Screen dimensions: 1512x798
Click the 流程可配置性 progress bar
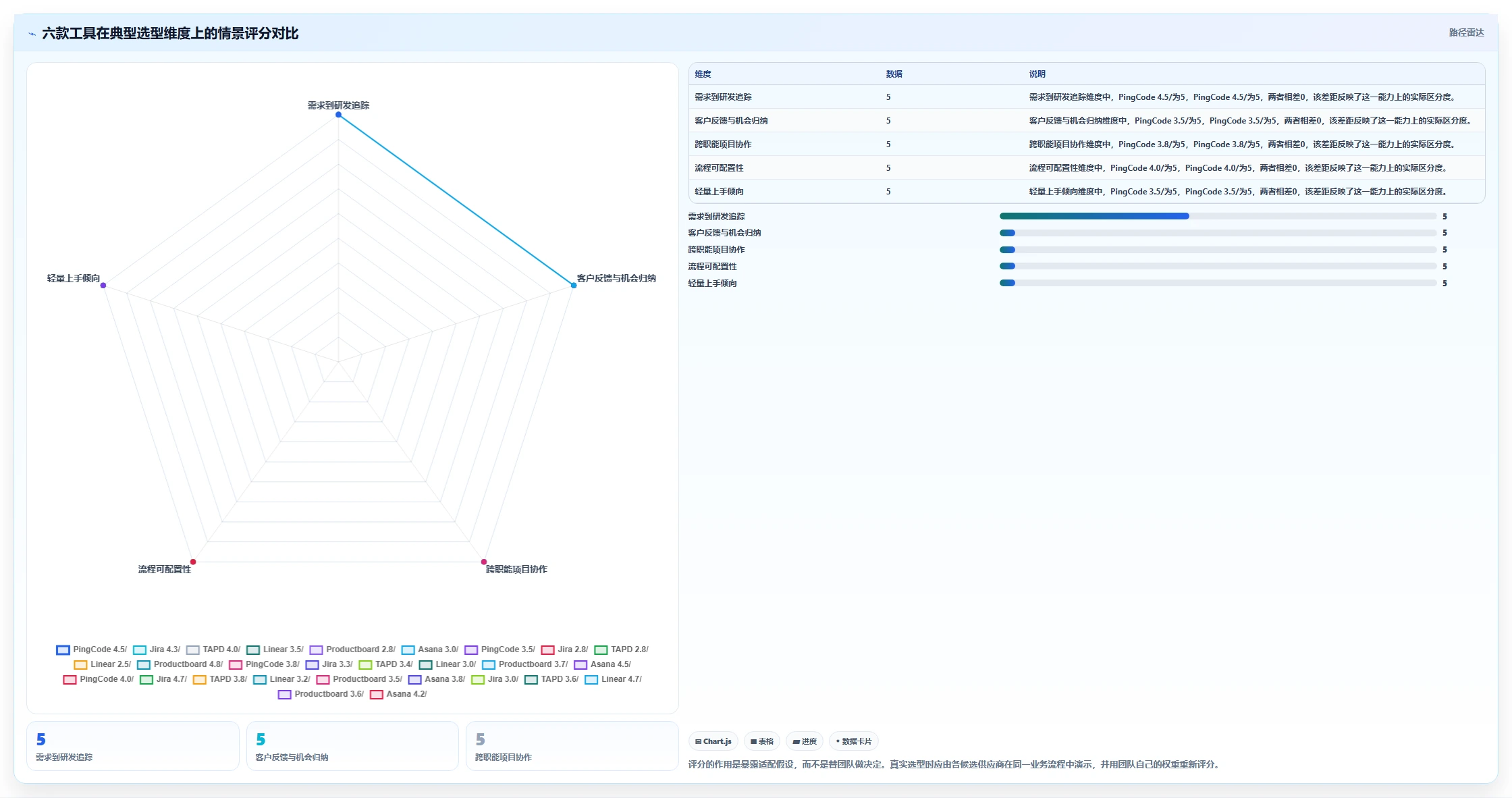point(1218,267)
